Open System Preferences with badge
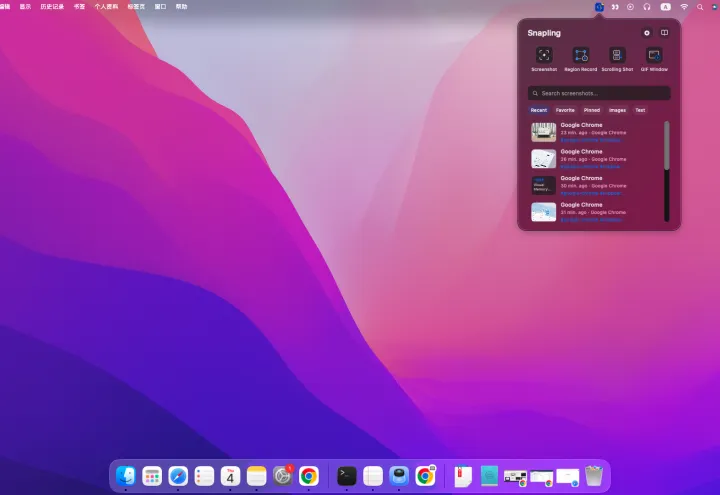The width and height of the screenshot is (720, 495). pyautogui.click(x=282, y=476)
